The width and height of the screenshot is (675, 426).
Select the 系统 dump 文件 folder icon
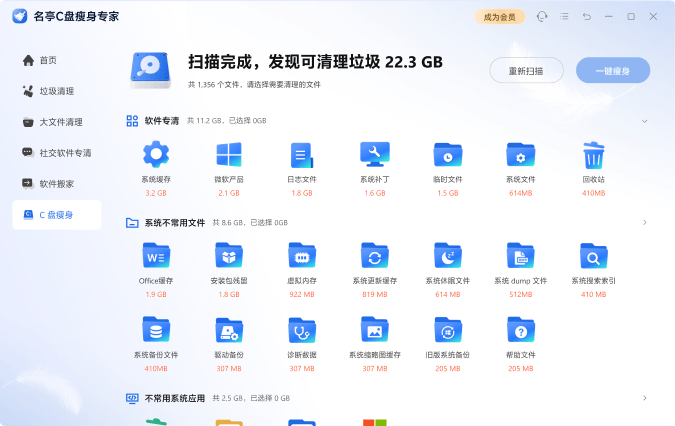click(521, 255)
